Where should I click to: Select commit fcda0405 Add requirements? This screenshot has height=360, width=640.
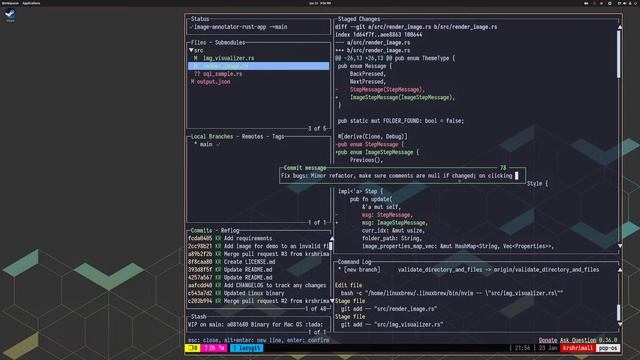click(258, 238)
